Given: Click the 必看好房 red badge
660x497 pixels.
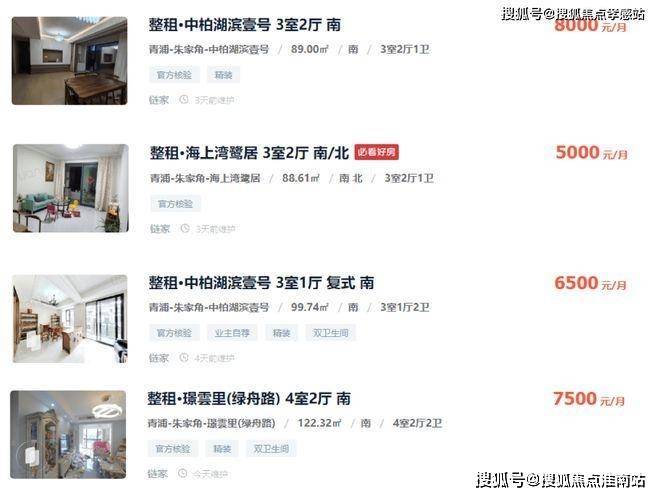Looking at the screenshot, I should 376,152.
